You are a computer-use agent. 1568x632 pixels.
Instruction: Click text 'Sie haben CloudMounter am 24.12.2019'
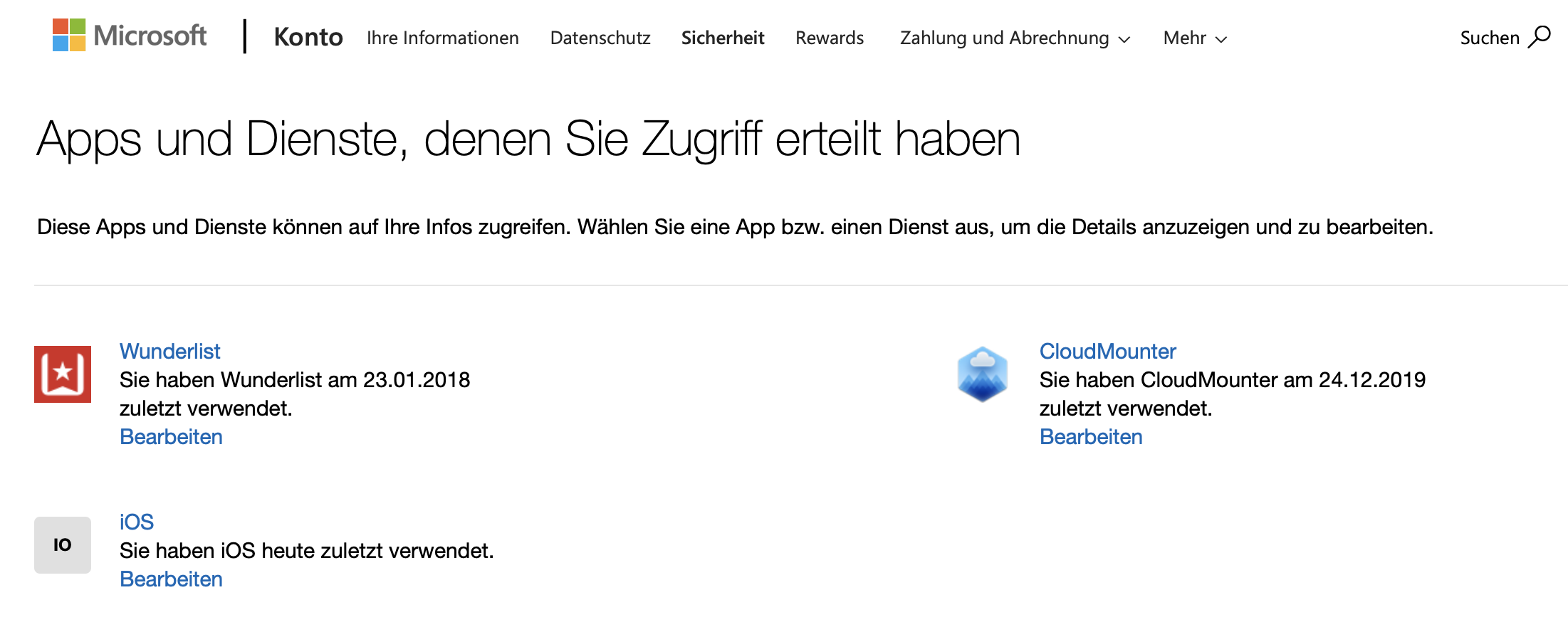1233,379
